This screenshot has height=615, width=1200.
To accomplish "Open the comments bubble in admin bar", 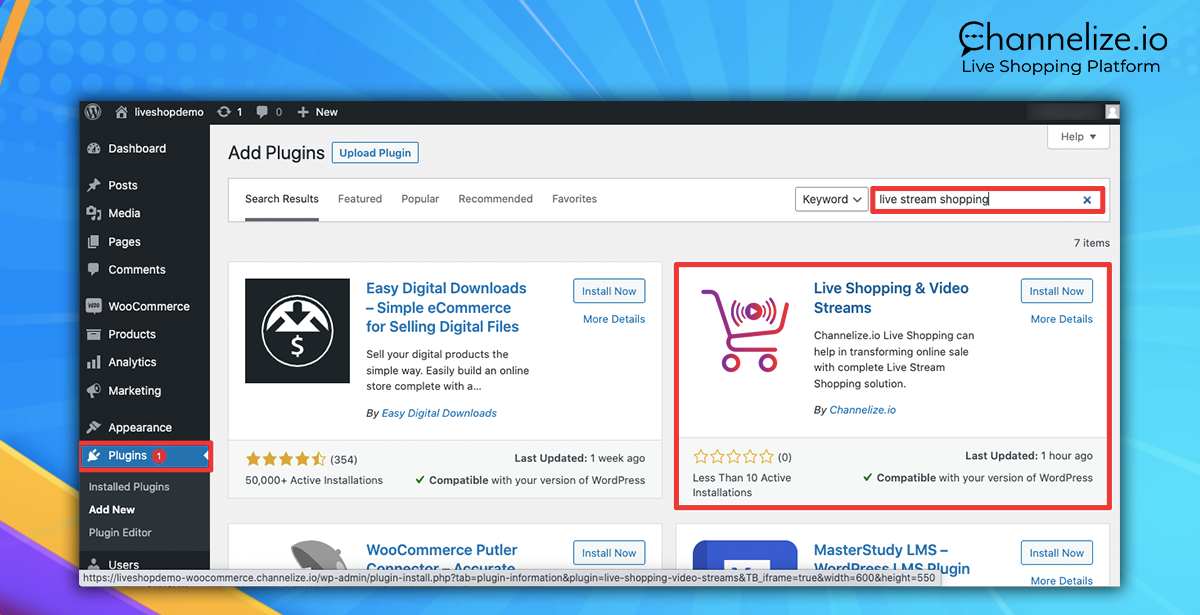I will click(x=269, y=112).
